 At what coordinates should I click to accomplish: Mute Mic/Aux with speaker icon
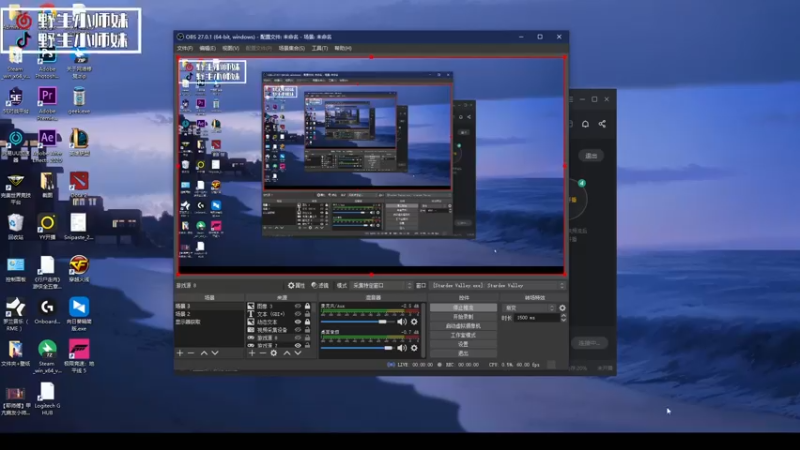click(402, 322)
